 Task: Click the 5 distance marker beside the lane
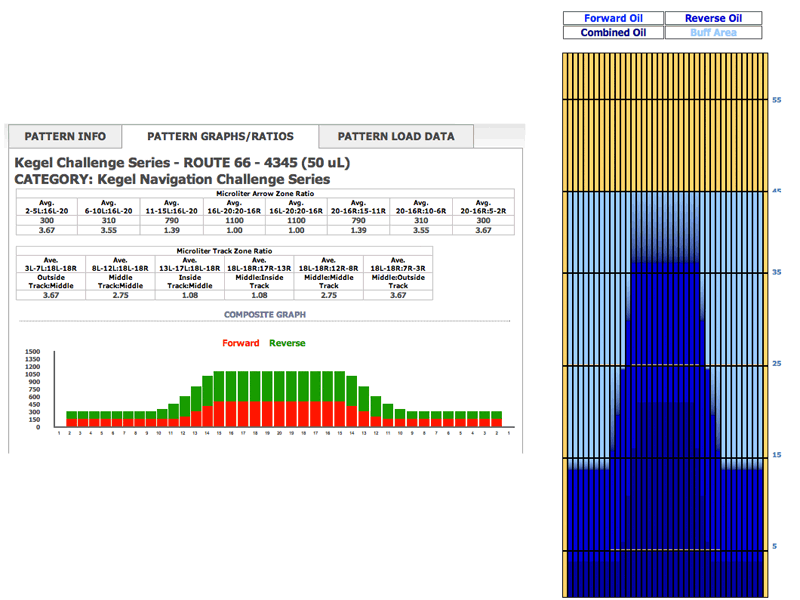774,546
